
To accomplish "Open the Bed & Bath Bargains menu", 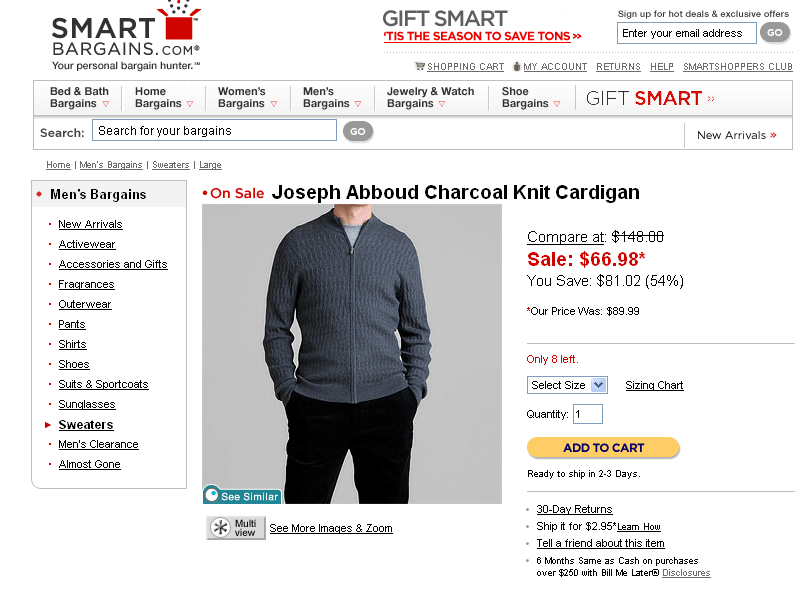I will tap(80, 97).
